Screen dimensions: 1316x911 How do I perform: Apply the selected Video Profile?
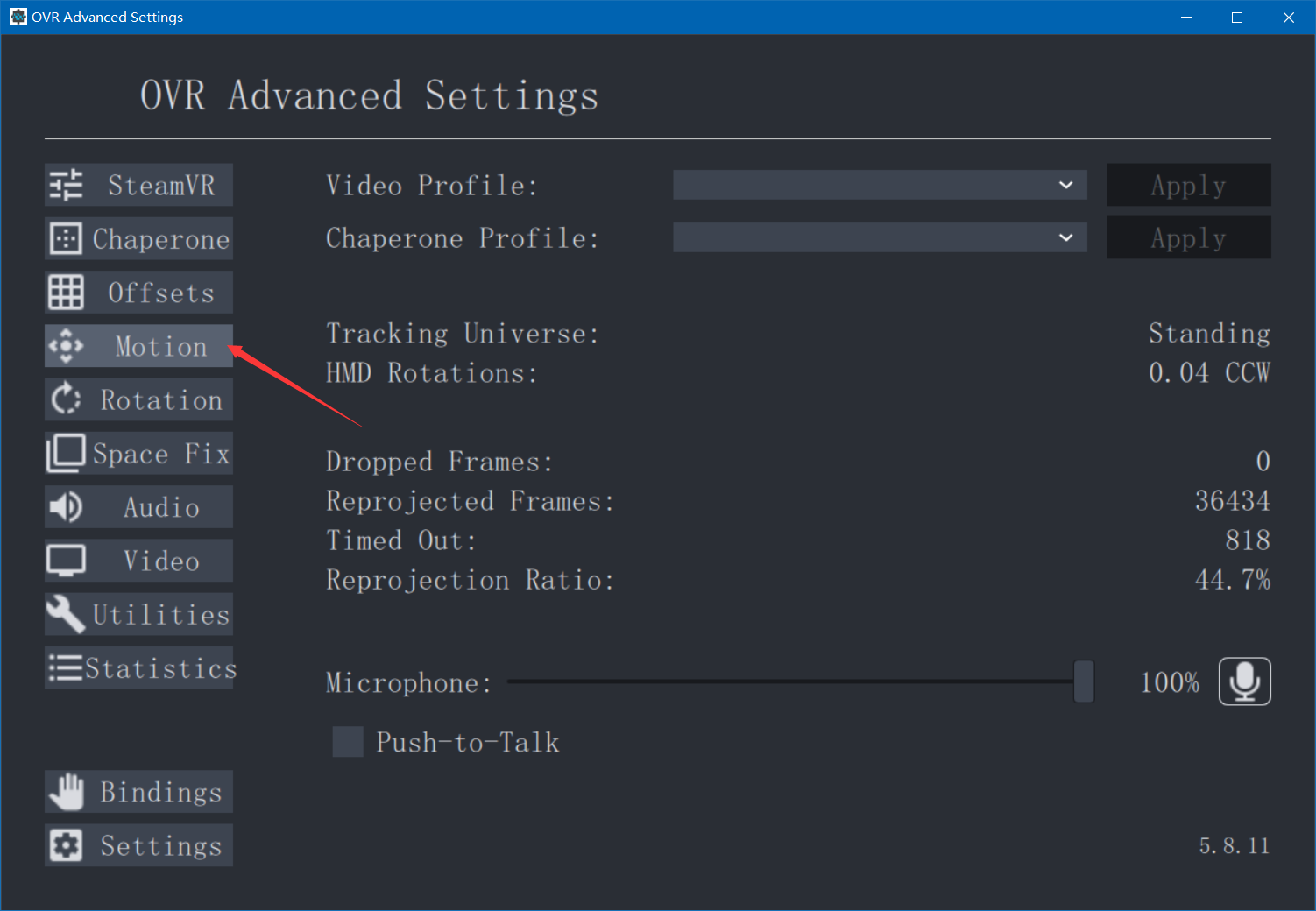click(x=1189, y=185)
